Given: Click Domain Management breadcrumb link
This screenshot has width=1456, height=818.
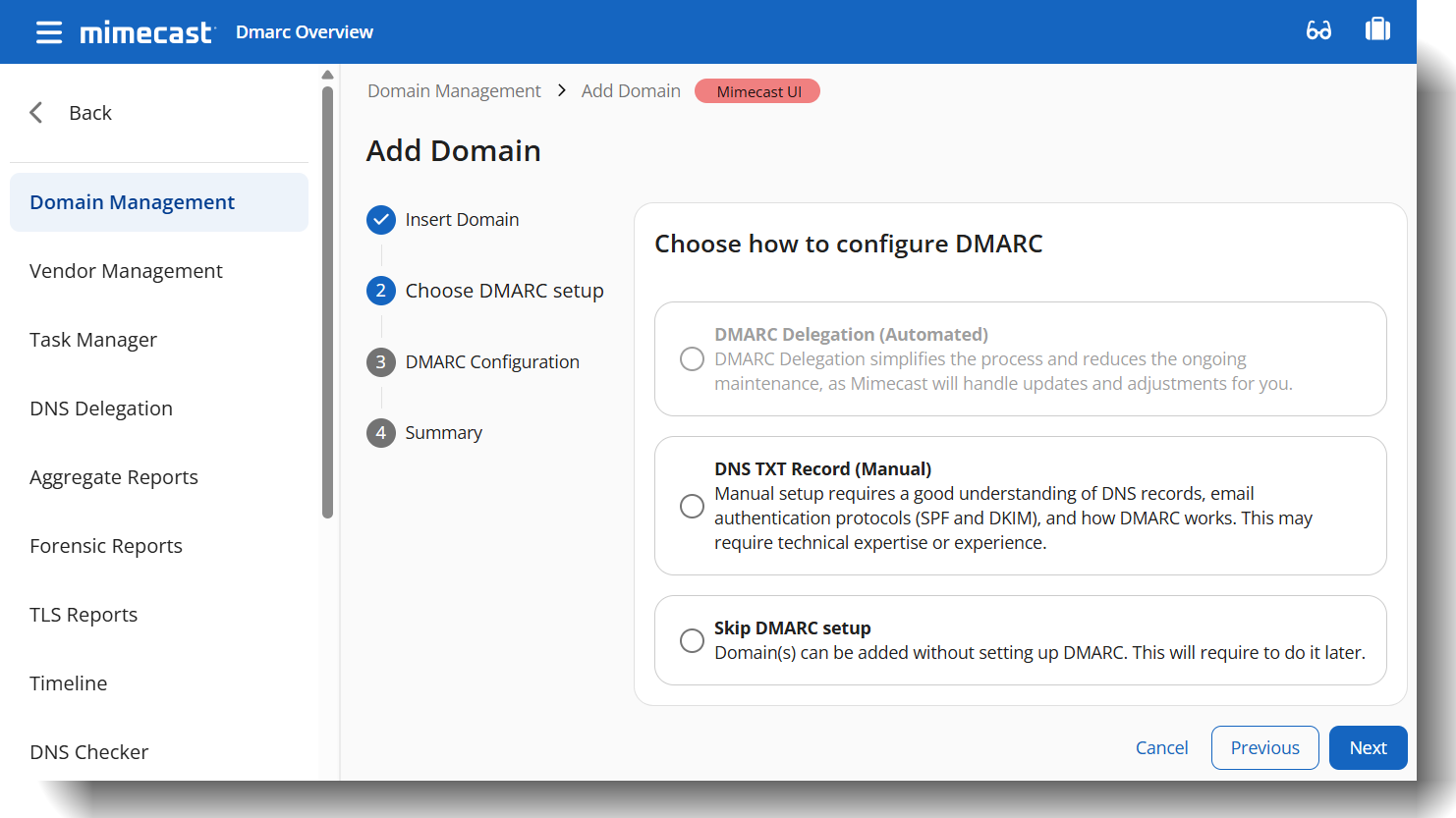Looking at the screenshot, I should (x=454, y=91).
